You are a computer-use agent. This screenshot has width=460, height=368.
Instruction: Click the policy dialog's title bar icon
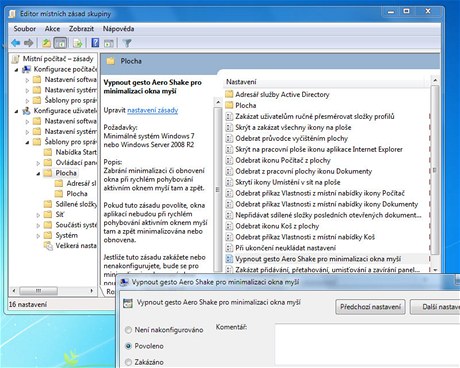124,282
